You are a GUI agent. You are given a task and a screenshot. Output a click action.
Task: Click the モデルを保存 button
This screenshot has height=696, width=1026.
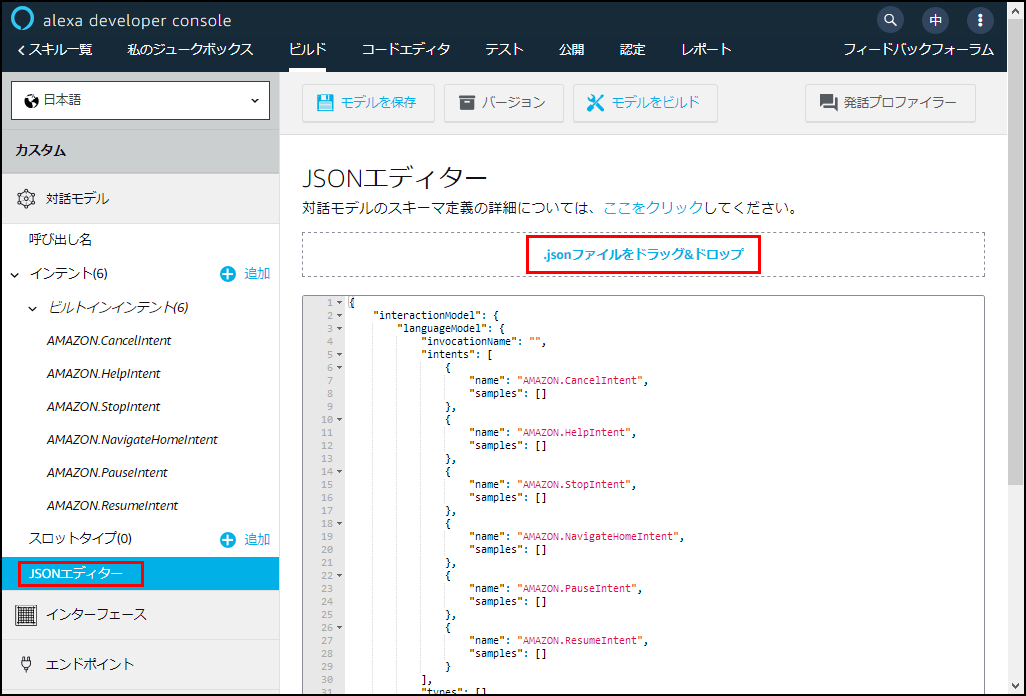[x=368, y=103]
